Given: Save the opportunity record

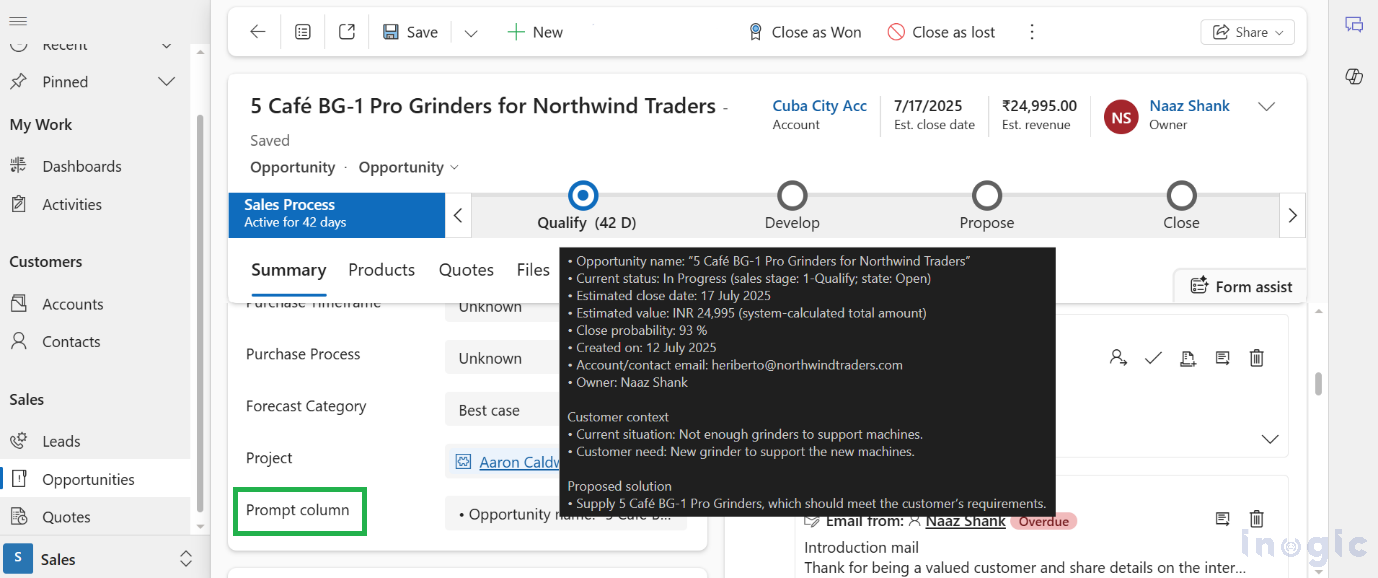Looking at the screenshot, I should [x=411, y=32].
